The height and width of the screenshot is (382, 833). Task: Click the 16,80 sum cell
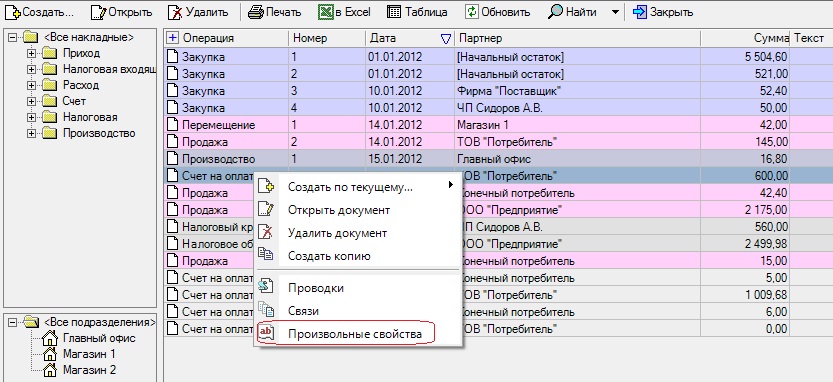pyautogui.click(x=745, y=159)
